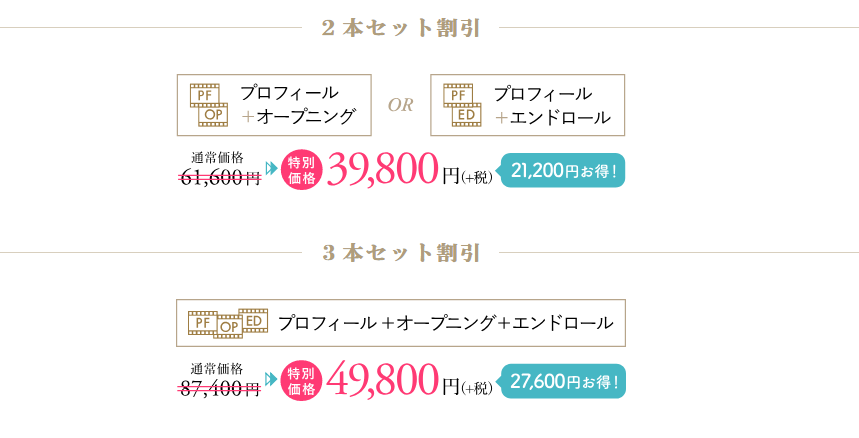Click the 通常価格 label above 61,600円
The height and width of the screenshot is (438, 859).
tap(217, 157)
